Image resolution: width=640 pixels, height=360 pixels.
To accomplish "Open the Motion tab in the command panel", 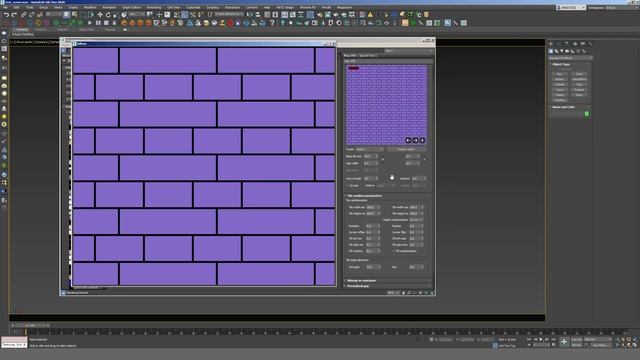I will point(575,44).
